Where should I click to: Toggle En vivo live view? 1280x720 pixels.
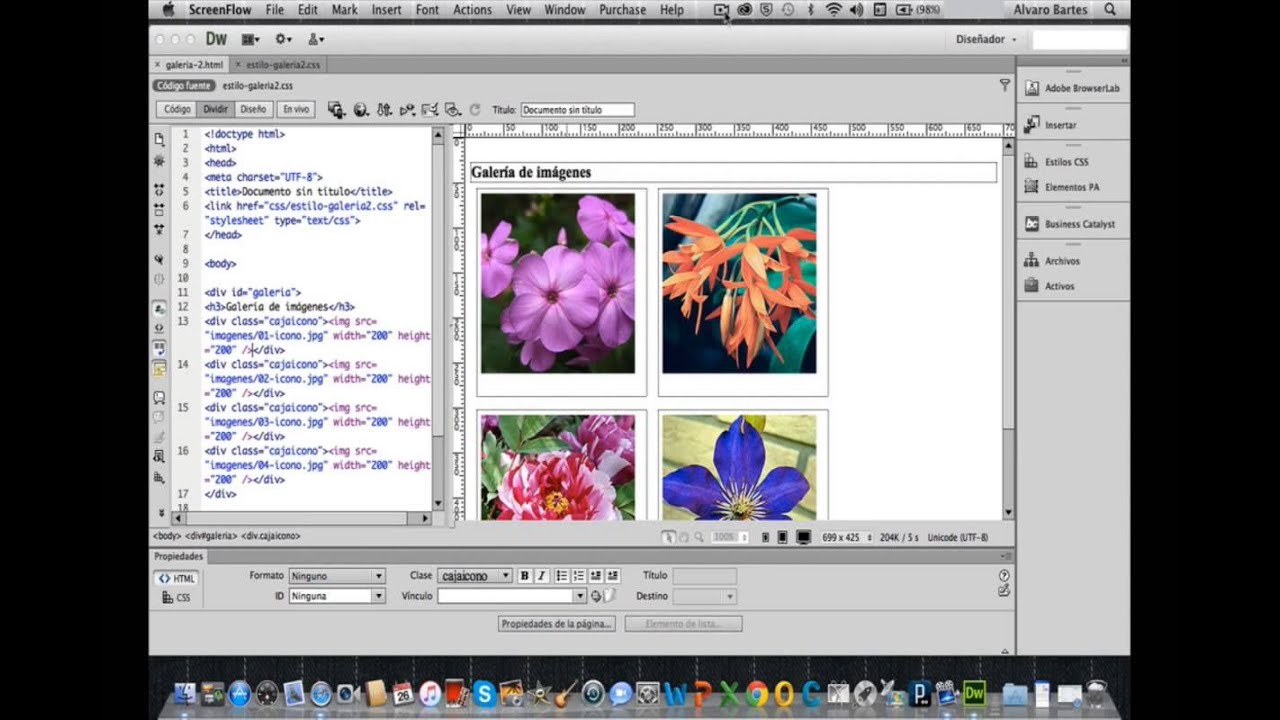296,109
